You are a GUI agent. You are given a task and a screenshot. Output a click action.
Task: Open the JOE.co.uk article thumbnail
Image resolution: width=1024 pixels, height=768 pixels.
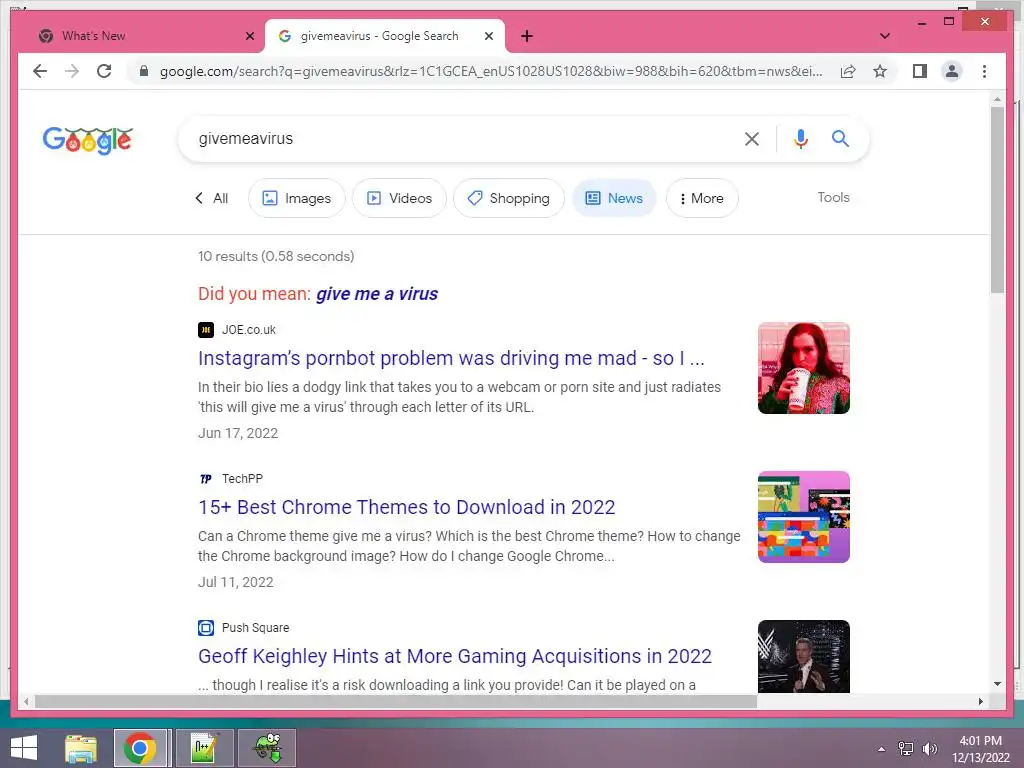tap(803, 368)
